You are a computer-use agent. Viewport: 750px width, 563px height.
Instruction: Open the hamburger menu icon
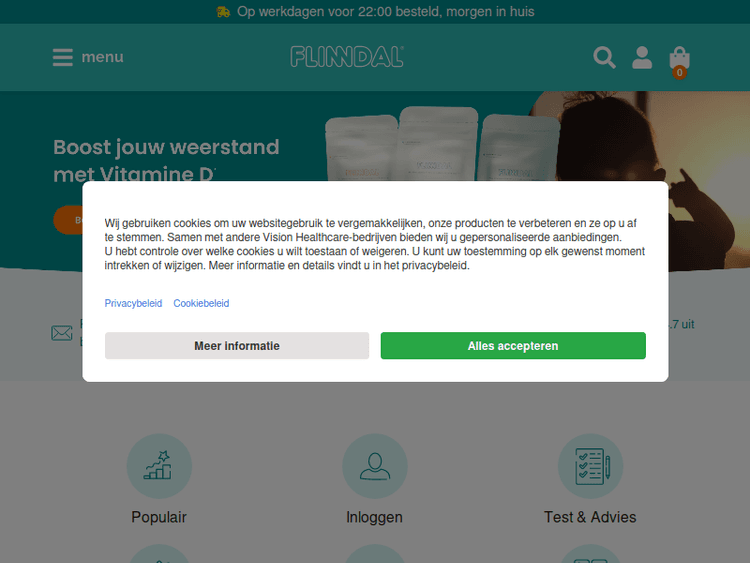(63, 57)
